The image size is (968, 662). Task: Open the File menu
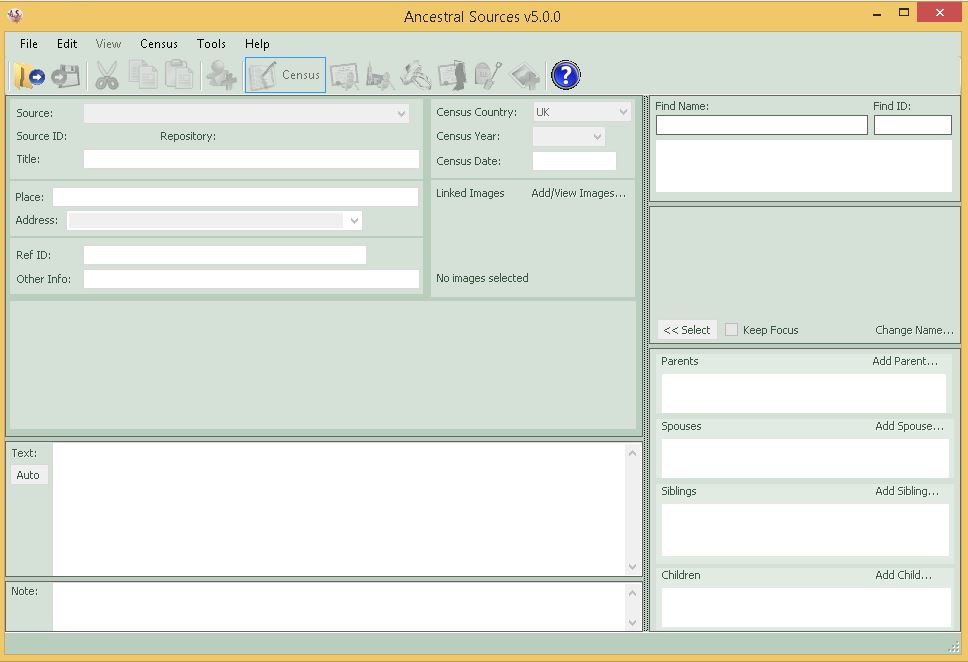(28, 44)
